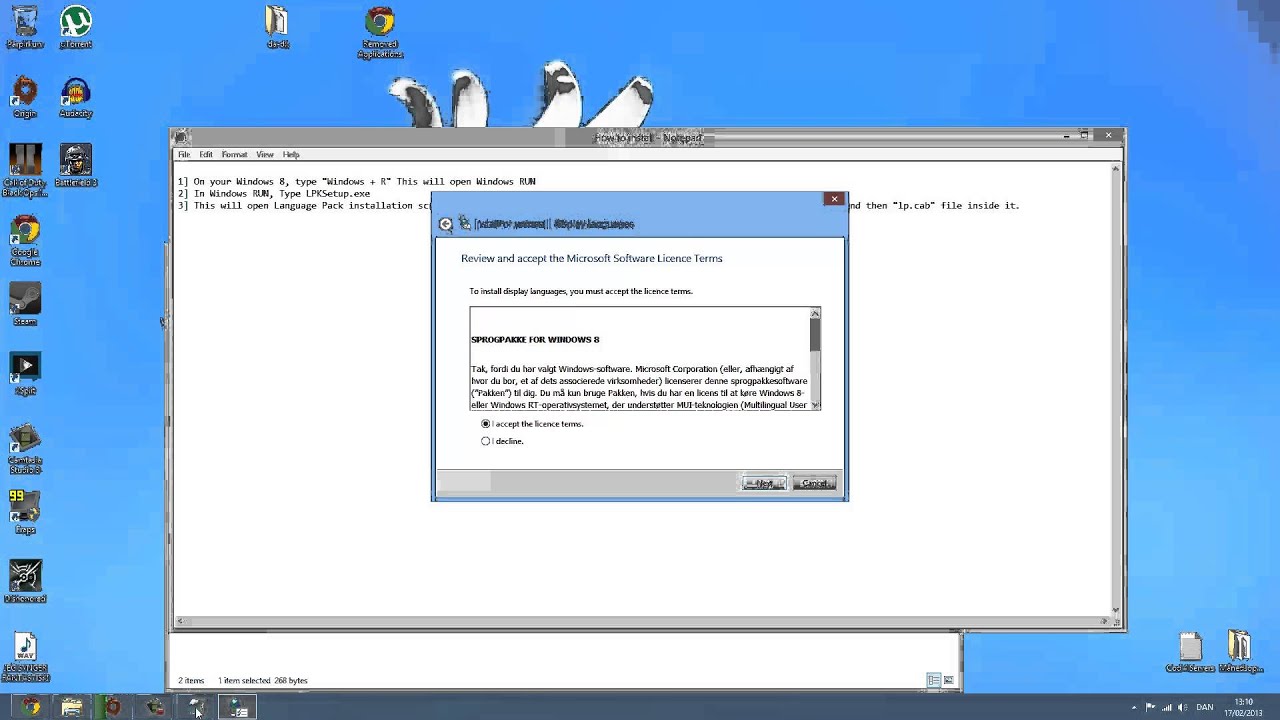Open the Google Chrome desktop shortcut

(25, 240)
